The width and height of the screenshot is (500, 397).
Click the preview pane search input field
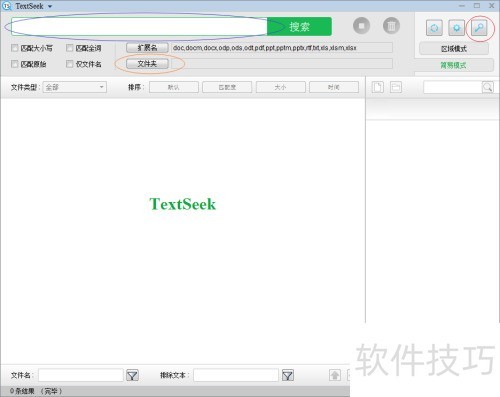pos(453,87)
